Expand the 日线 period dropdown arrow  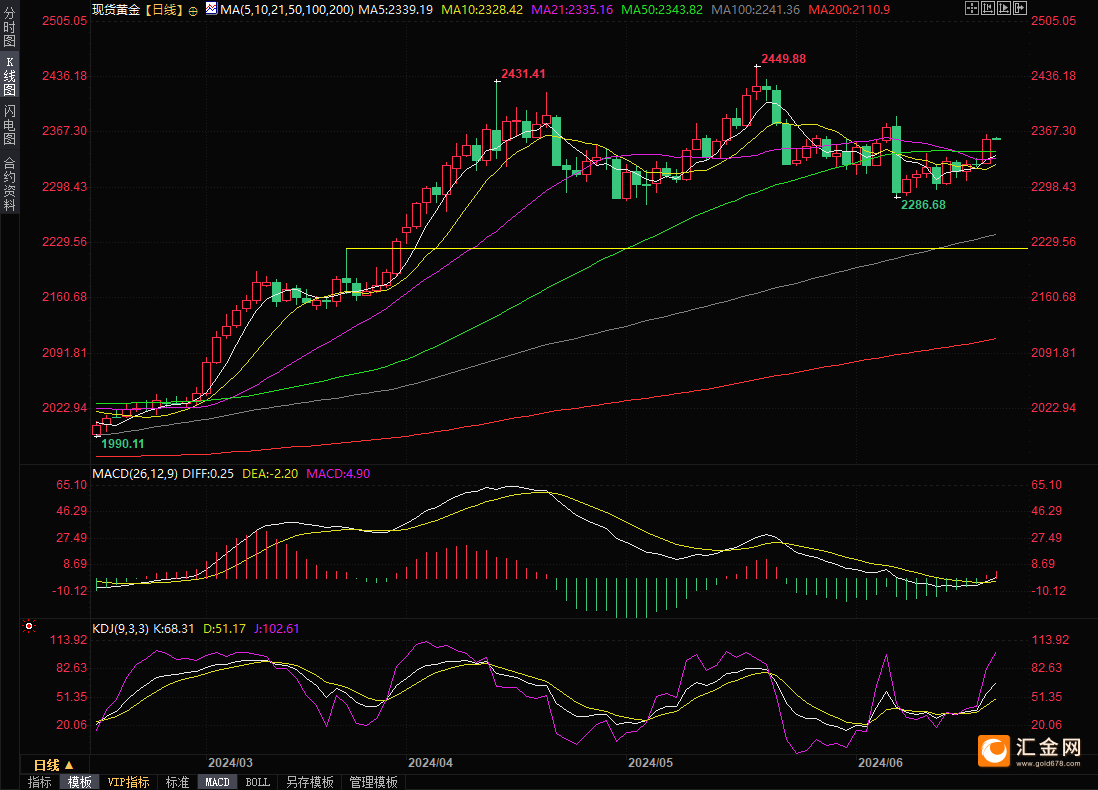tap(69, 765)
